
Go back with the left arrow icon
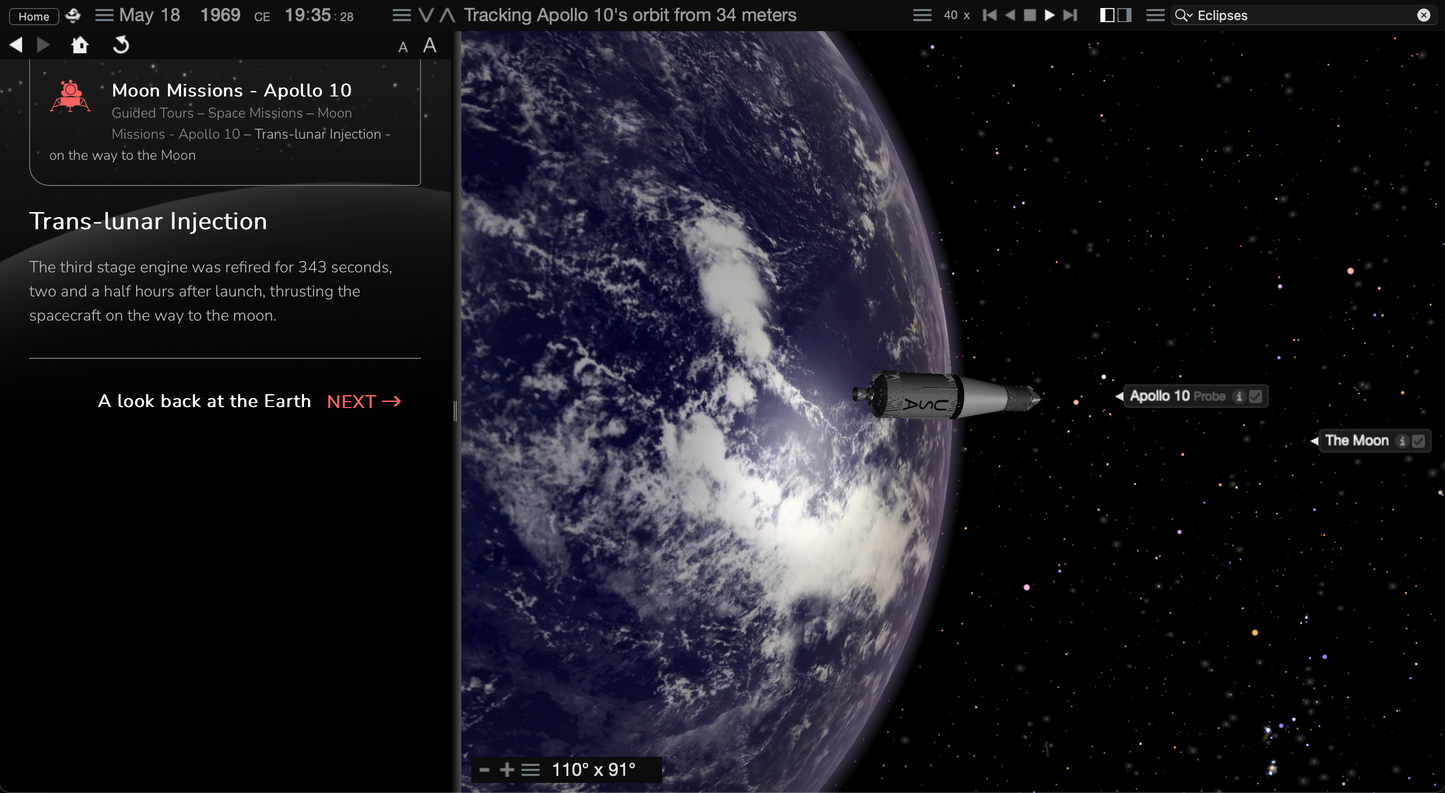point(16,45)
